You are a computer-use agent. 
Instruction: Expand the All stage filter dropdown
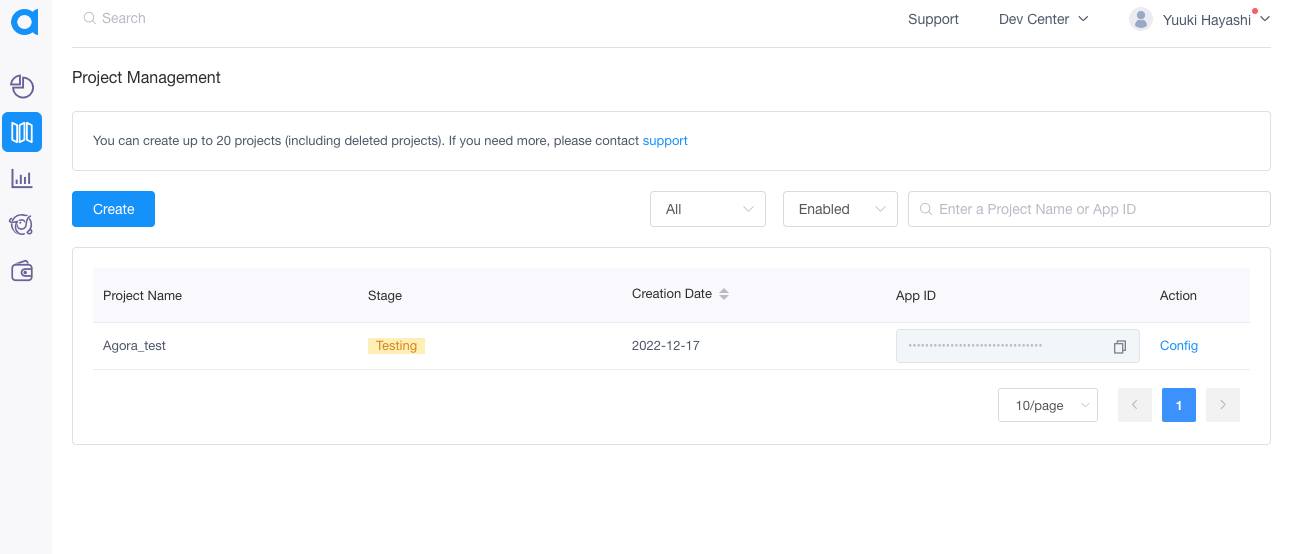[707, 209]
